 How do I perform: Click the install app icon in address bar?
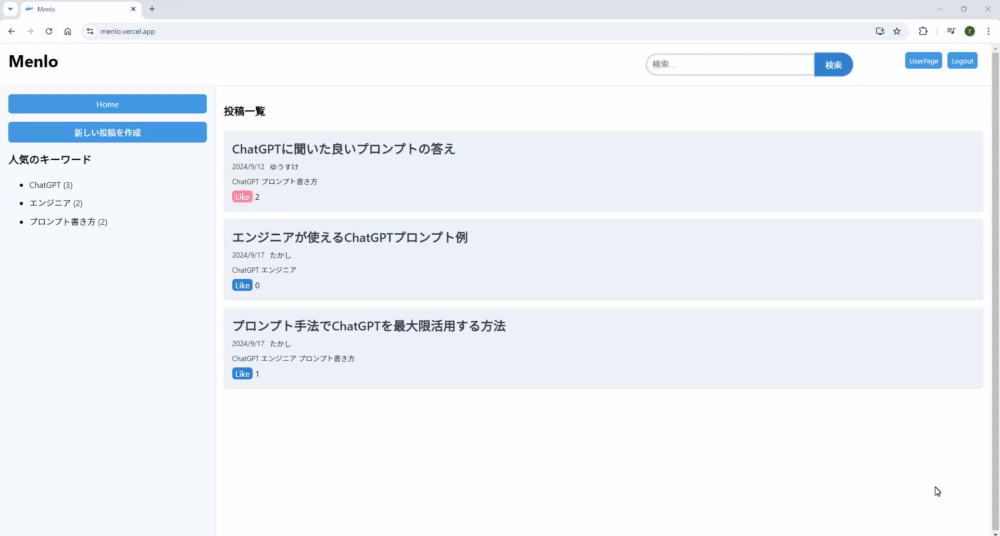click(880, 31)
